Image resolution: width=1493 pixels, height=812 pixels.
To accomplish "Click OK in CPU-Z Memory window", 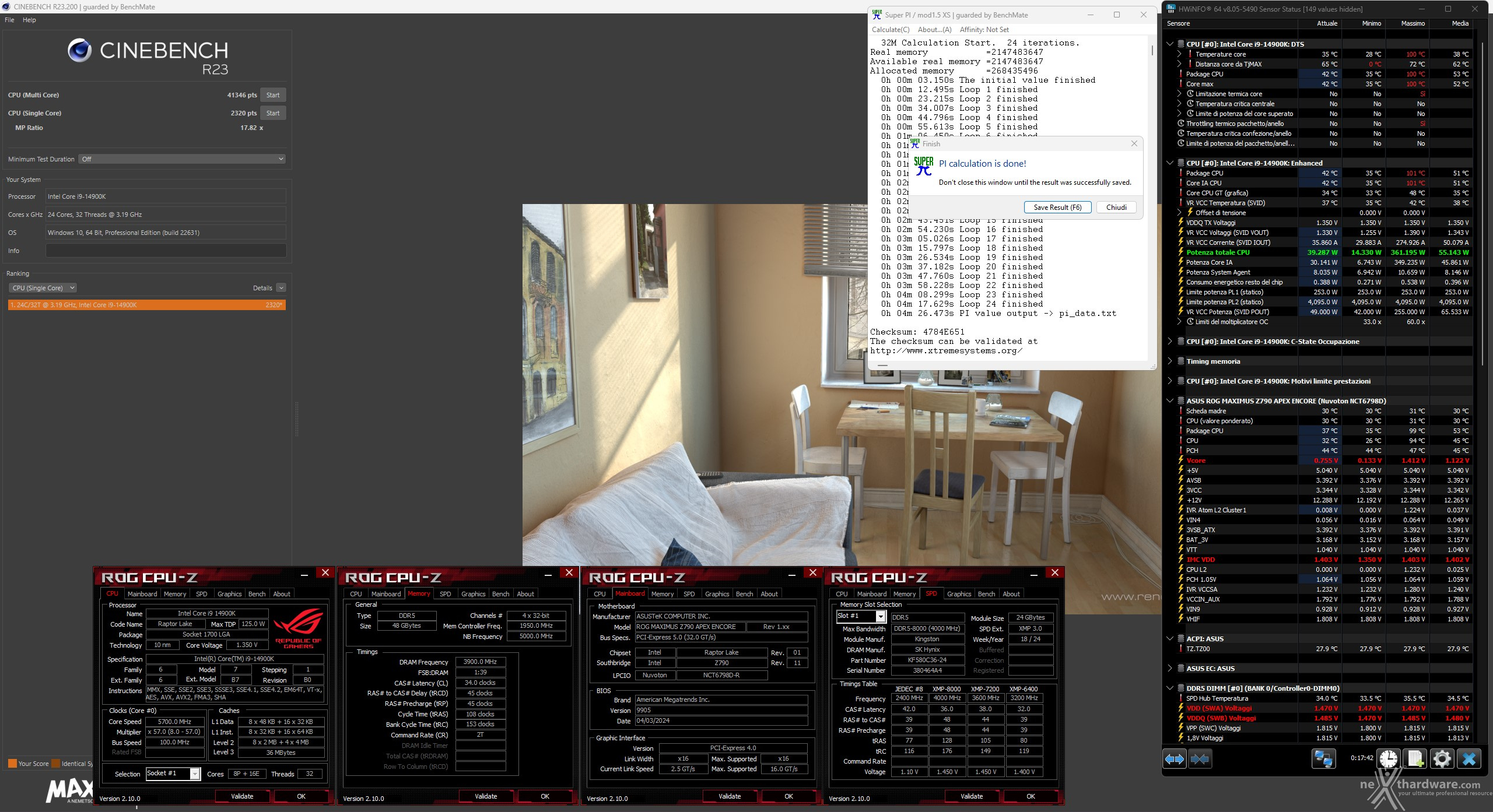I will tap(545, 796).
